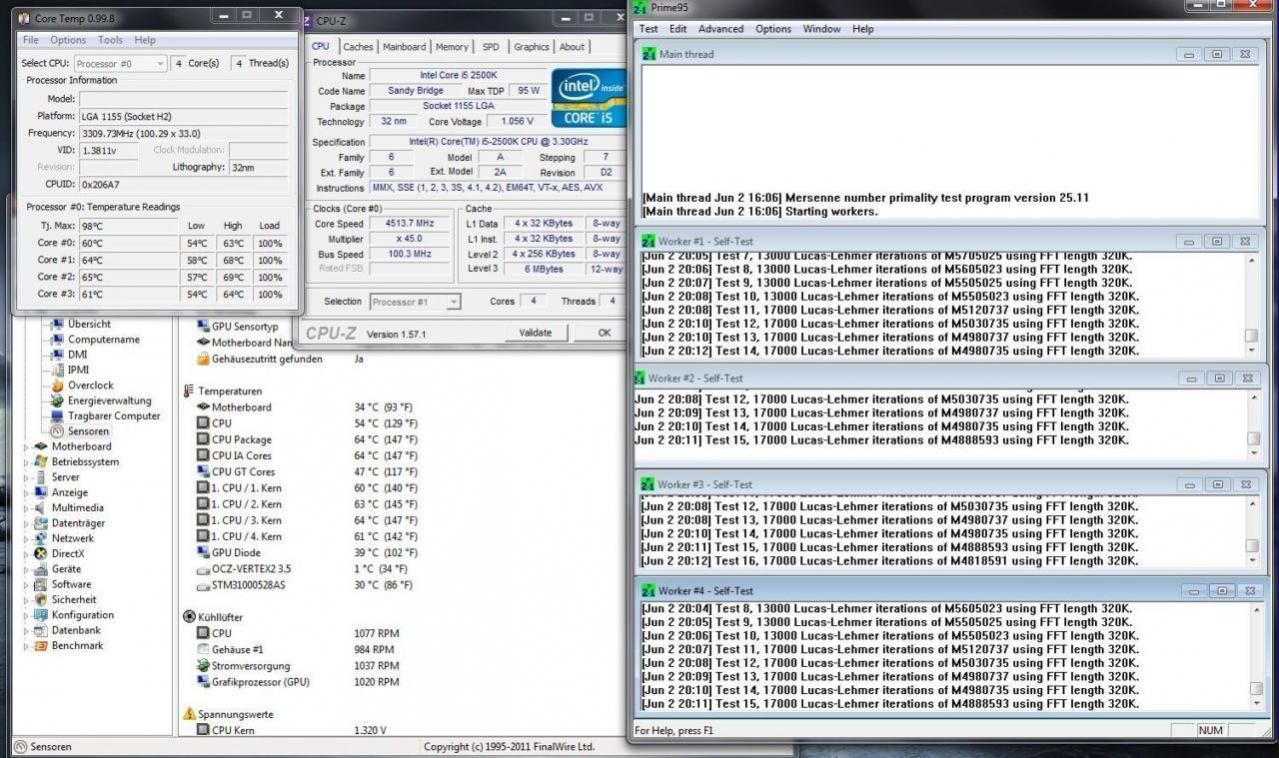Click the Gehäusezutritt gefunden lock icon
The image size is (1279, 758).
point(203,358)
